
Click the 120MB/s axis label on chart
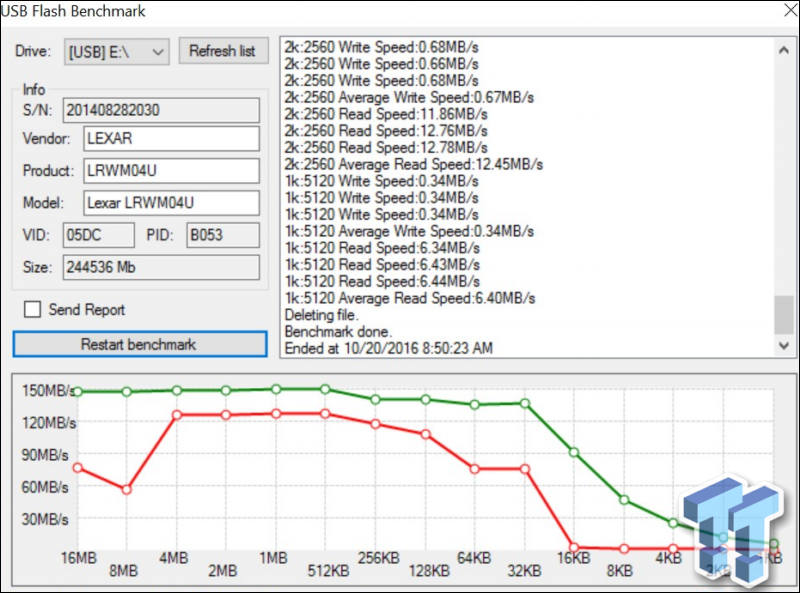(x=49, y=423)
